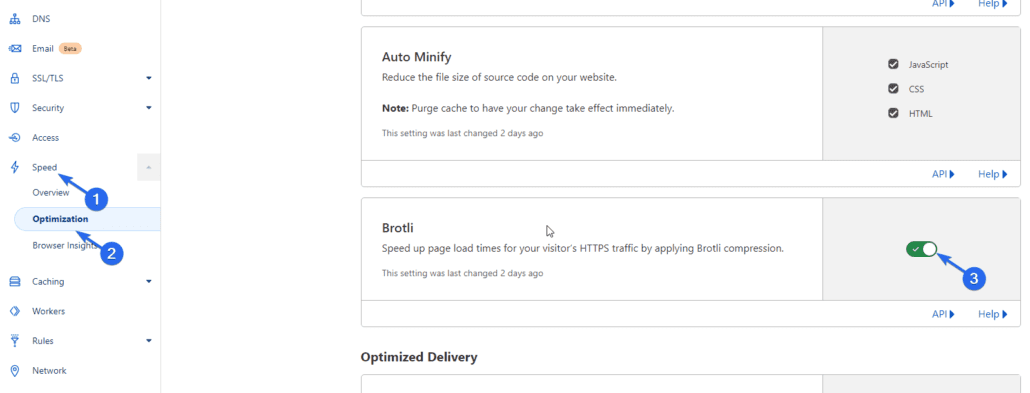Click the Workers diamond icon
Image resolution: width=1030 pixels, height=393 pixels.
click(x=14, y=311)
